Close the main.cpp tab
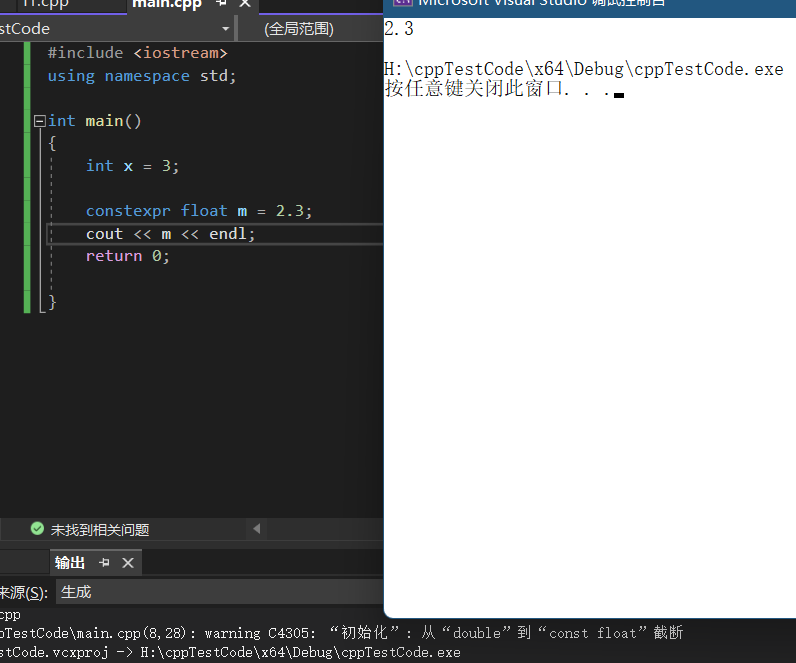 [x=243, y=4]
